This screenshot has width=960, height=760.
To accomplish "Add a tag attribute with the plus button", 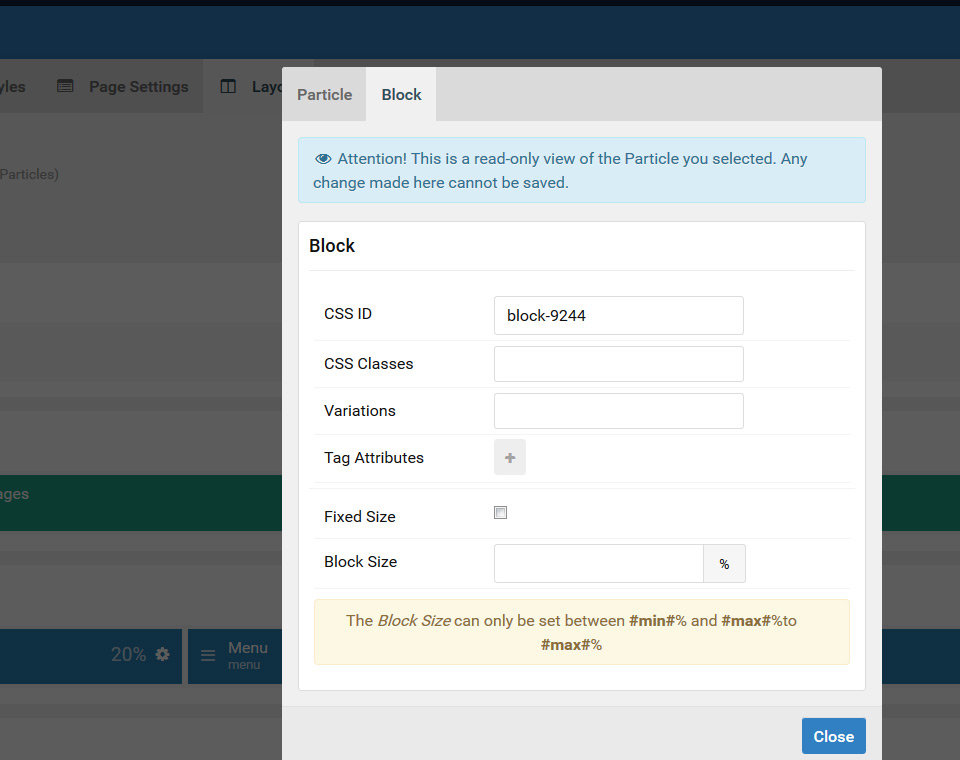I will [509, 457].
